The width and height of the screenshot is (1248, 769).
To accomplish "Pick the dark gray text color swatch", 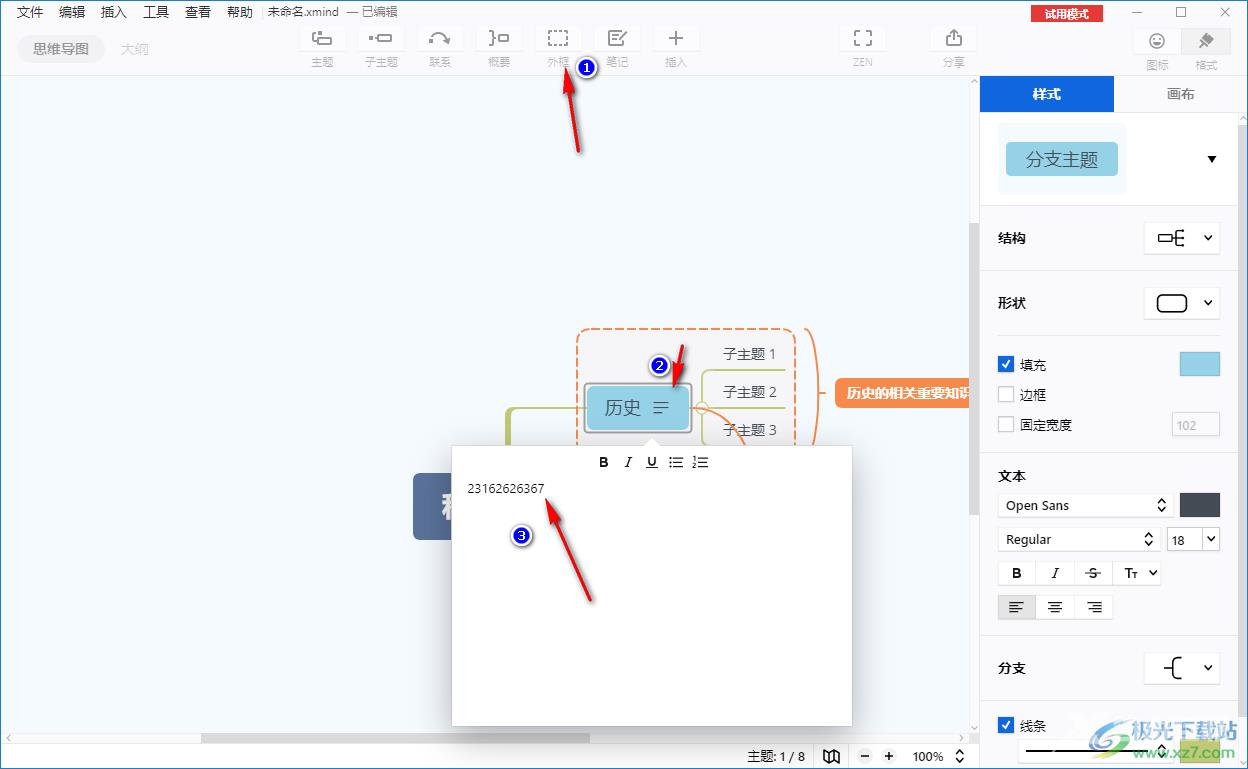I will 1200,505.
